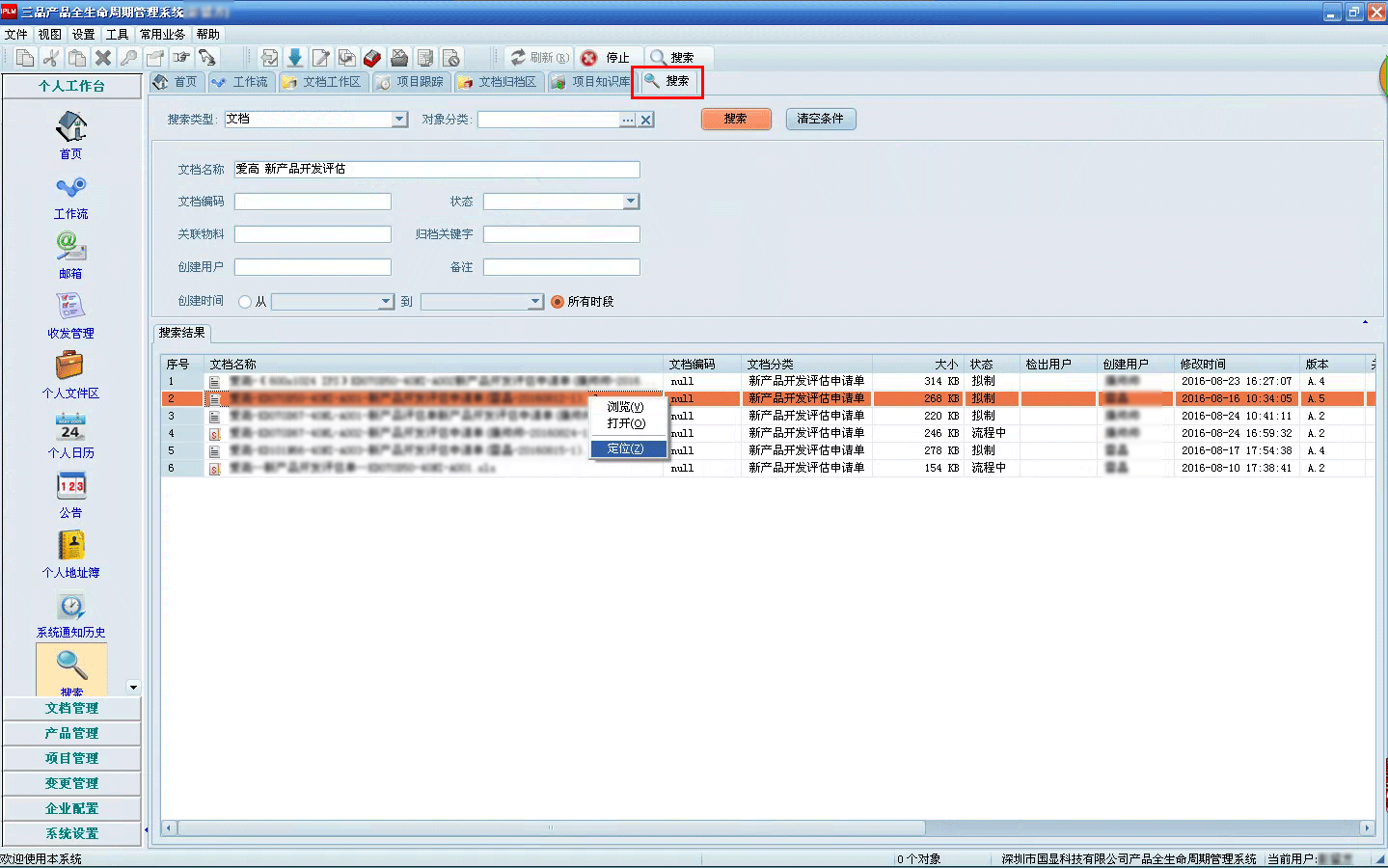
Task: Click the orange 搜索 button
Action: (736, 119)
